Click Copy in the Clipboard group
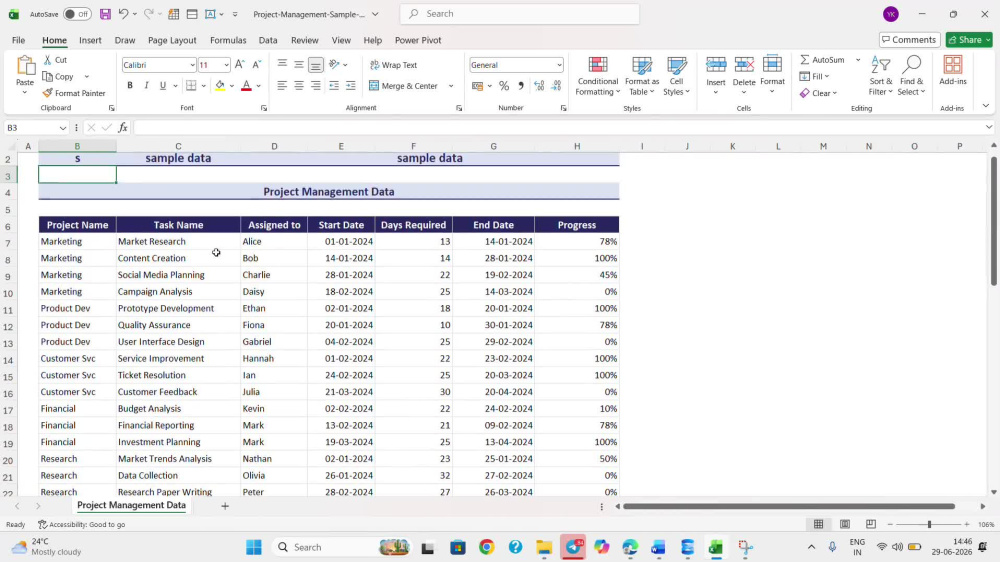Image resolution: width=1000 pixels, height=562 pixels. [x=59, y=77]
